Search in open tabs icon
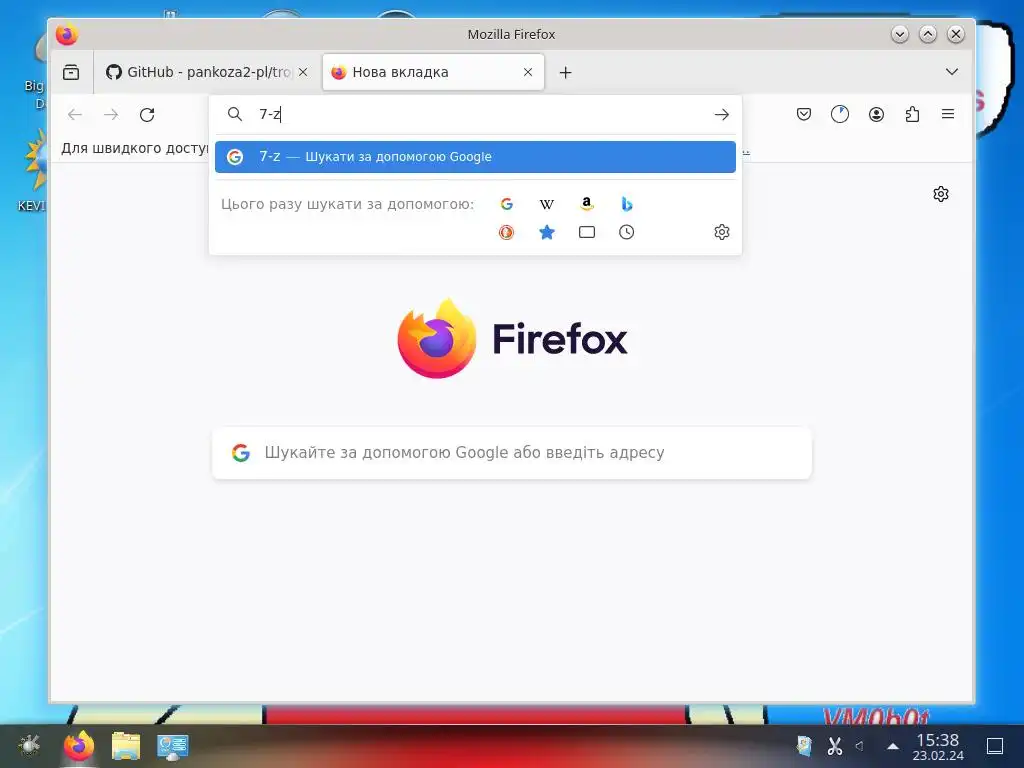Screen dimensions: 1024x768 pos(586,232)
